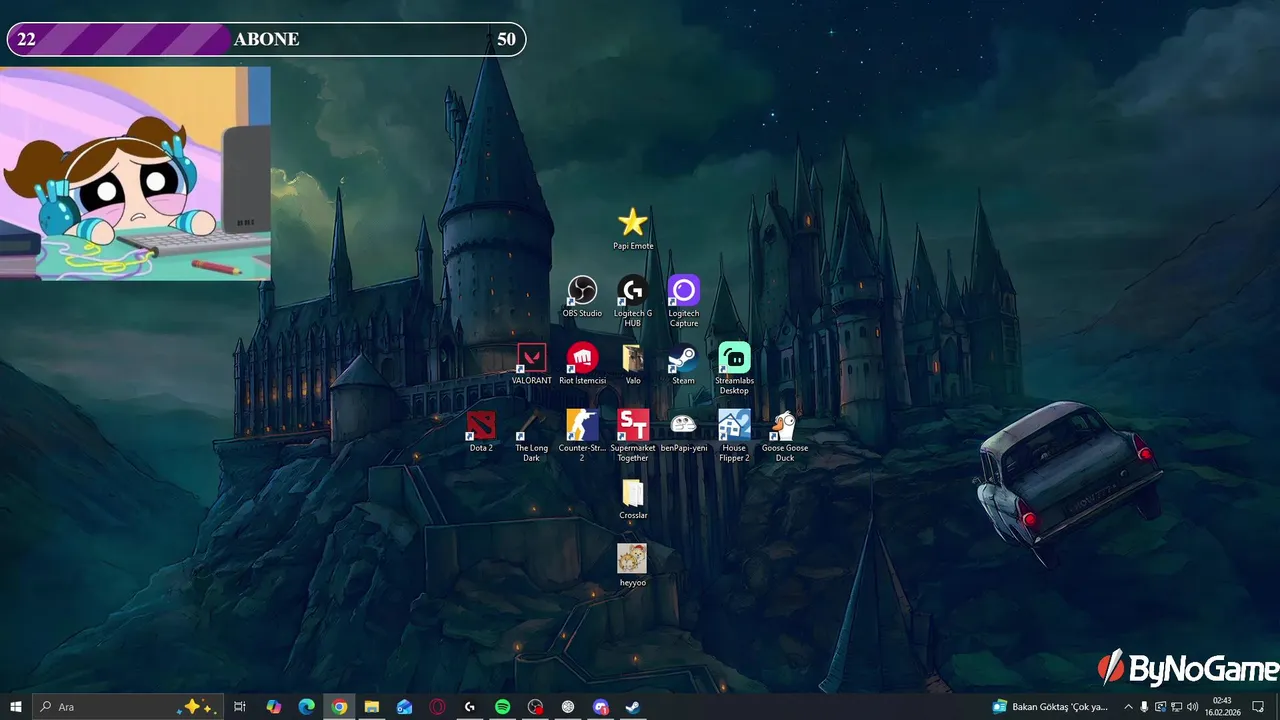Screen dimensions: 1280x720
Task: Select the Valo folder icon
Action: point(633,364)
